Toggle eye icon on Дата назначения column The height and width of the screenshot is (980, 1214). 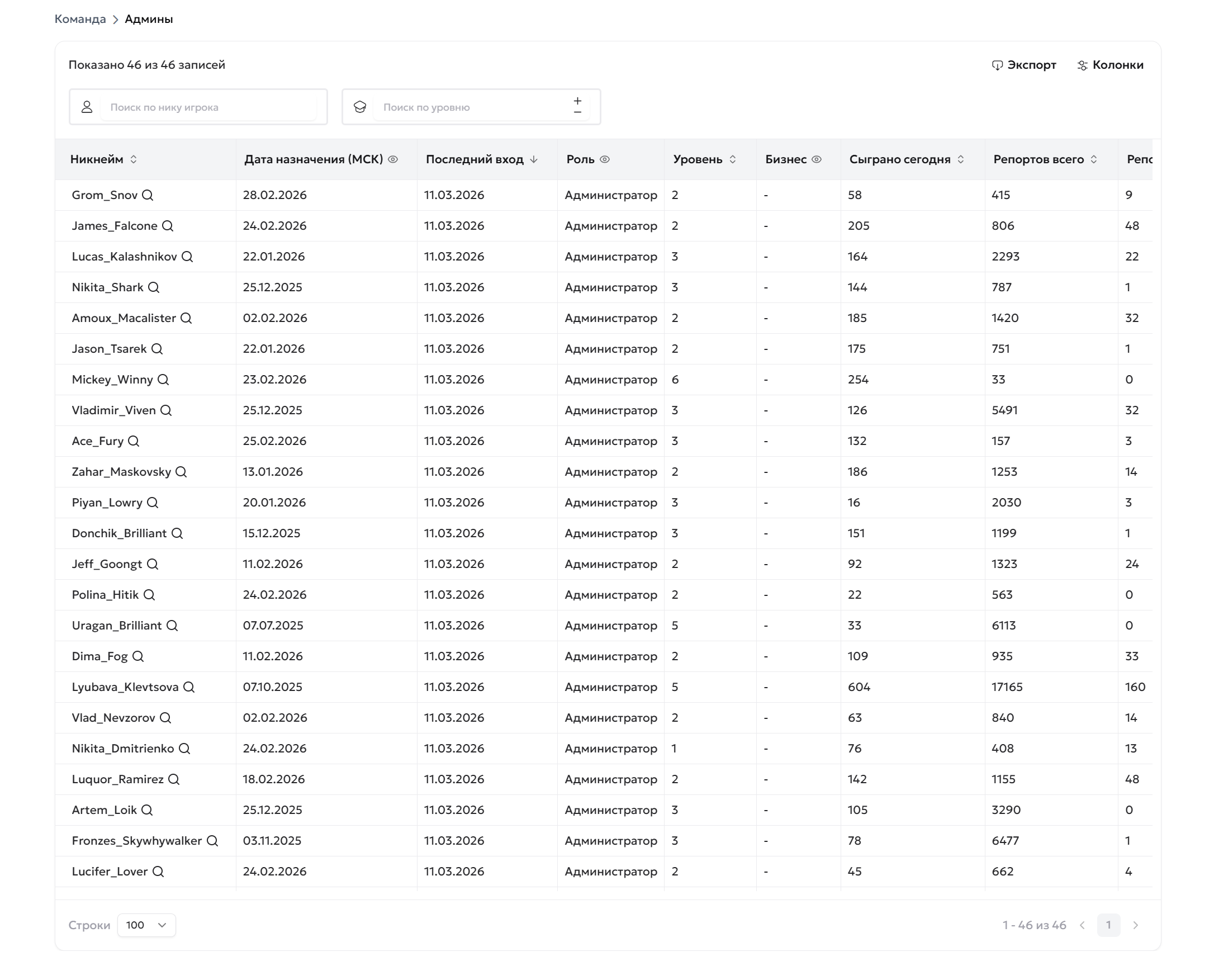[393, 160]
